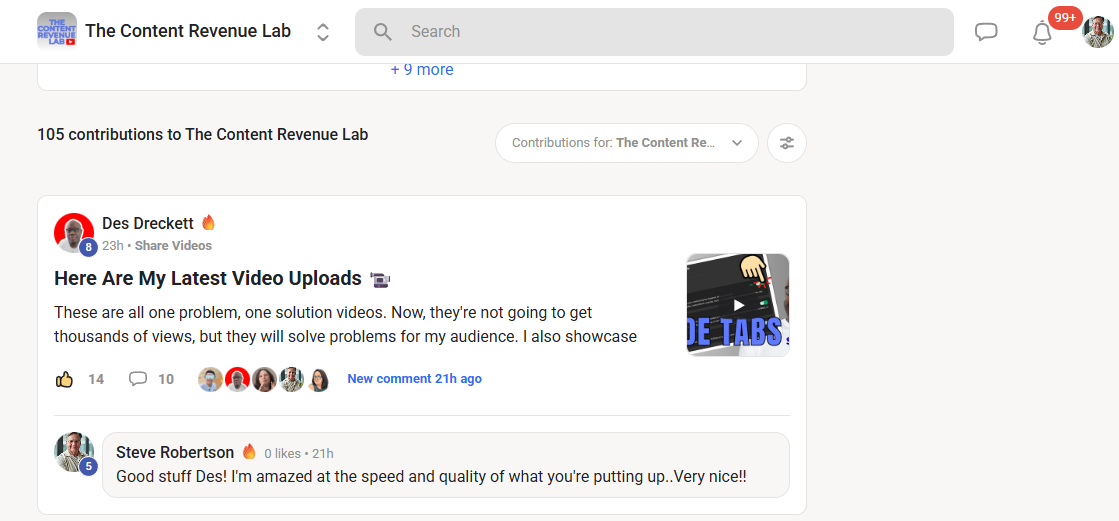Click Des Dreckett author name
Screen dimensions: 1119x521
pos(148,223)
